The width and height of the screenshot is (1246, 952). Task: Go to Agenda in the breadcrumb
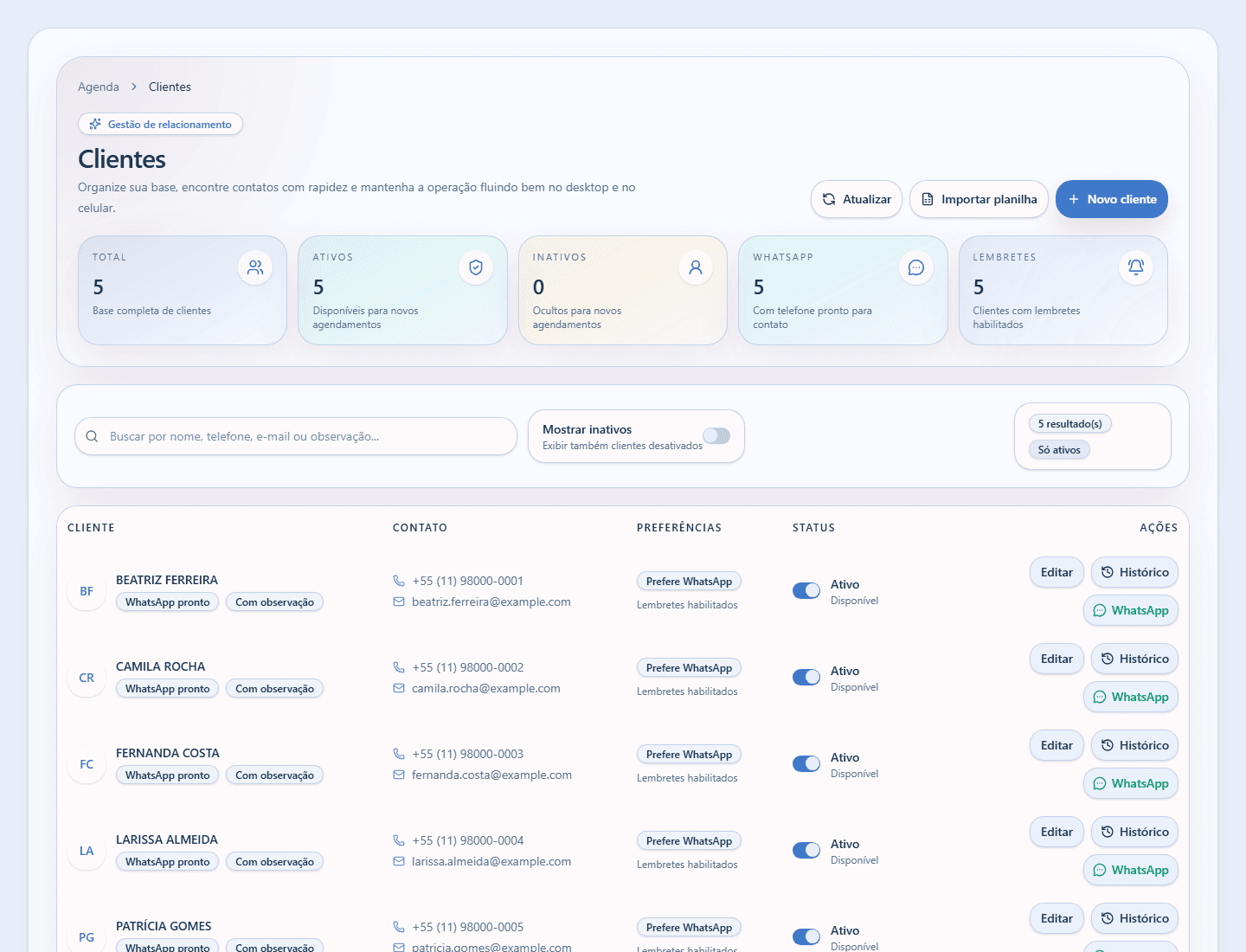(99, 87)
